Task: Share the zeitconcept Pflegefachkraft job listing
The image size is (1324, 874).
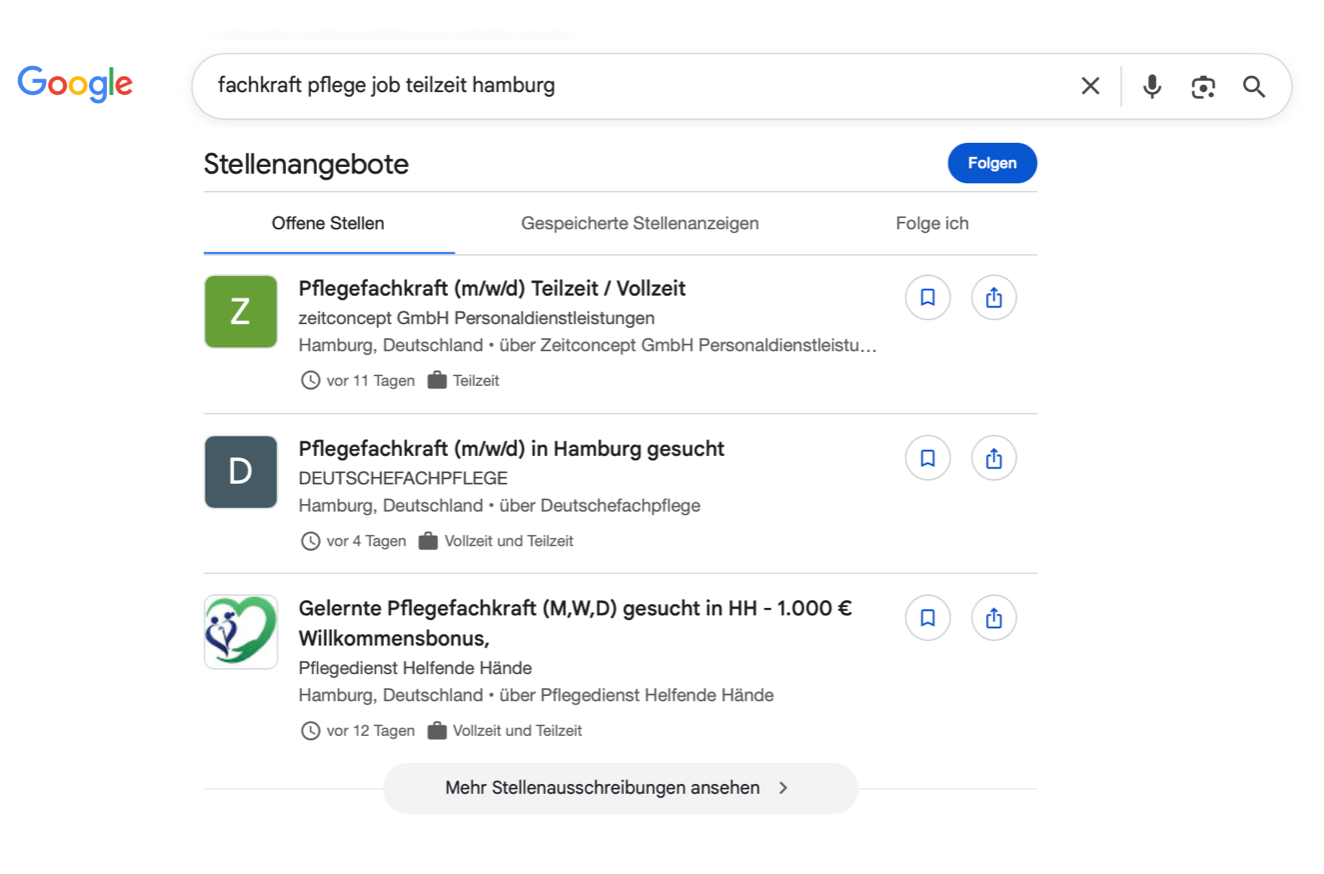Action: point(993,298)
